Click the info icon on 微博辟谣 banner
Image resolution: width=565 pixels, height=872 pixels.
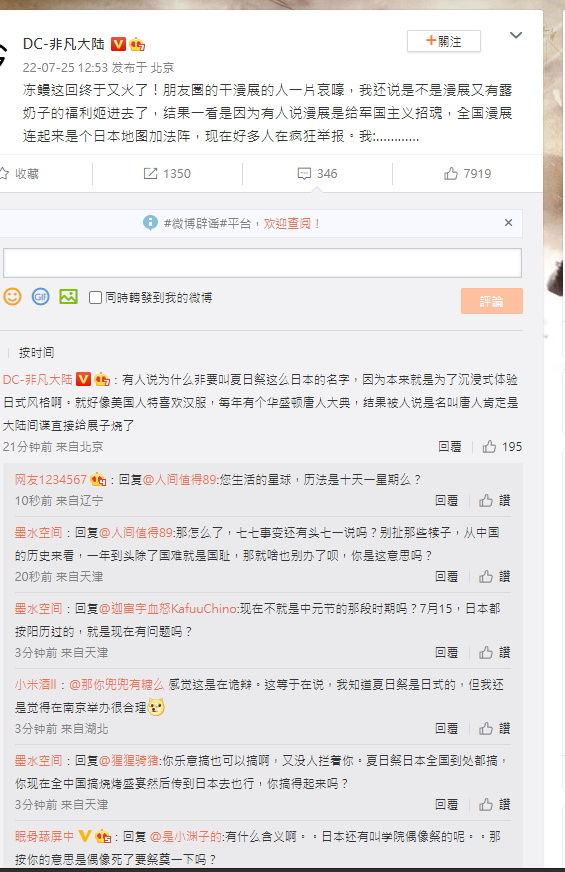pyautogui.click(x=150, y=223)
